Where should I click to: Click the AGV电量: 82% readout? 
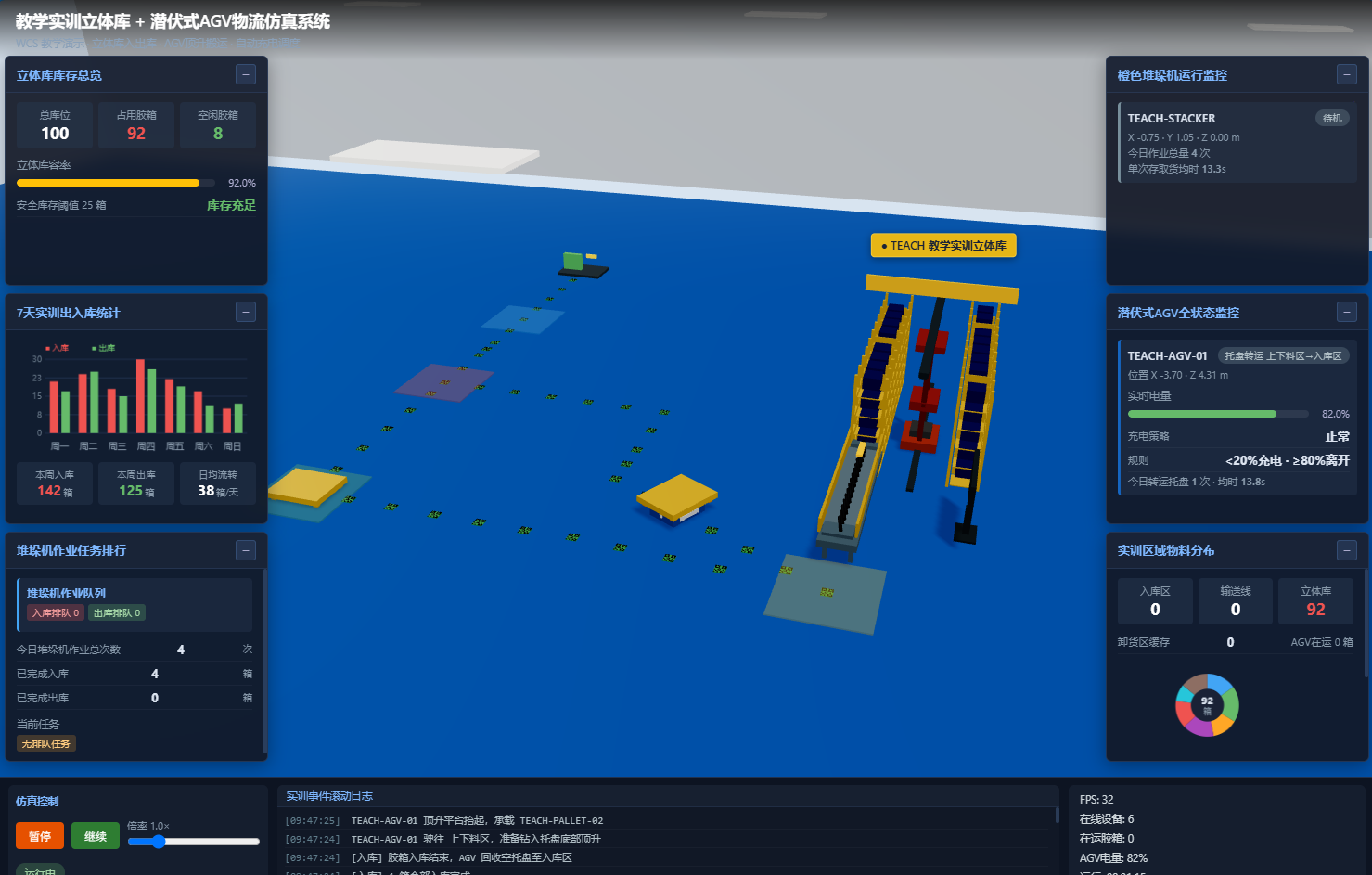(1113, 857)
